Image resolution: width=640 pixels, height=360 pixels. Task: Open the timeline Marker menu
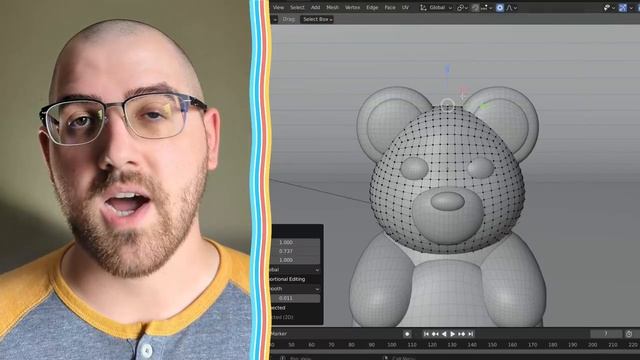(x=279, y=334)
